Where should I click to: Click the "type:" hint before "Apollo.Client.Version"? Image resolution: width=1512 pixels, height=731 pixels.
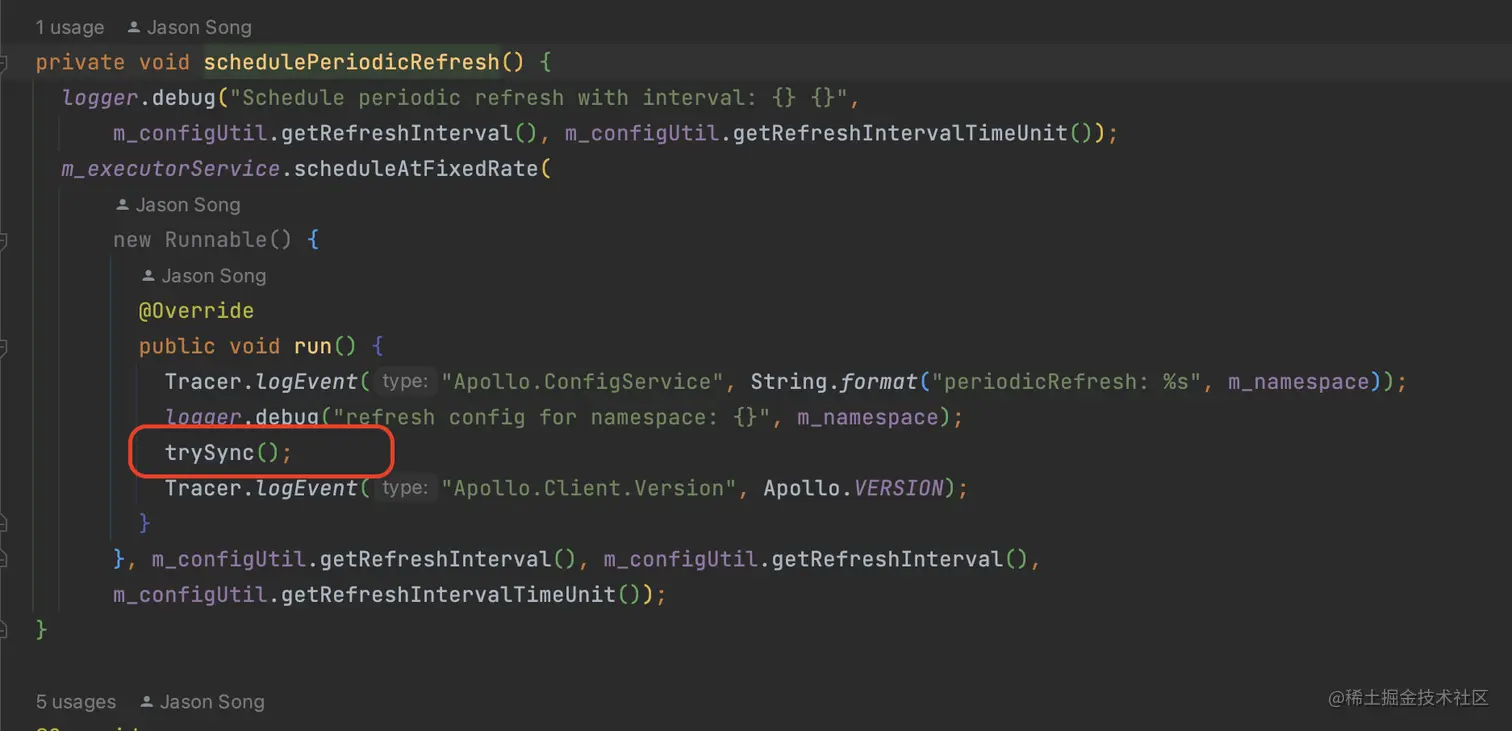405,488
